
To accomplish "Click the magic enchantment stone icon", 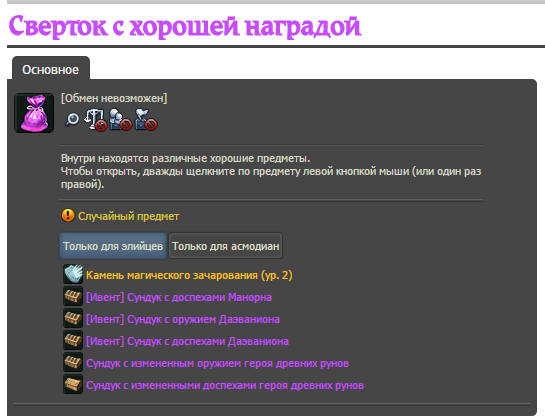I will point(73,274).
